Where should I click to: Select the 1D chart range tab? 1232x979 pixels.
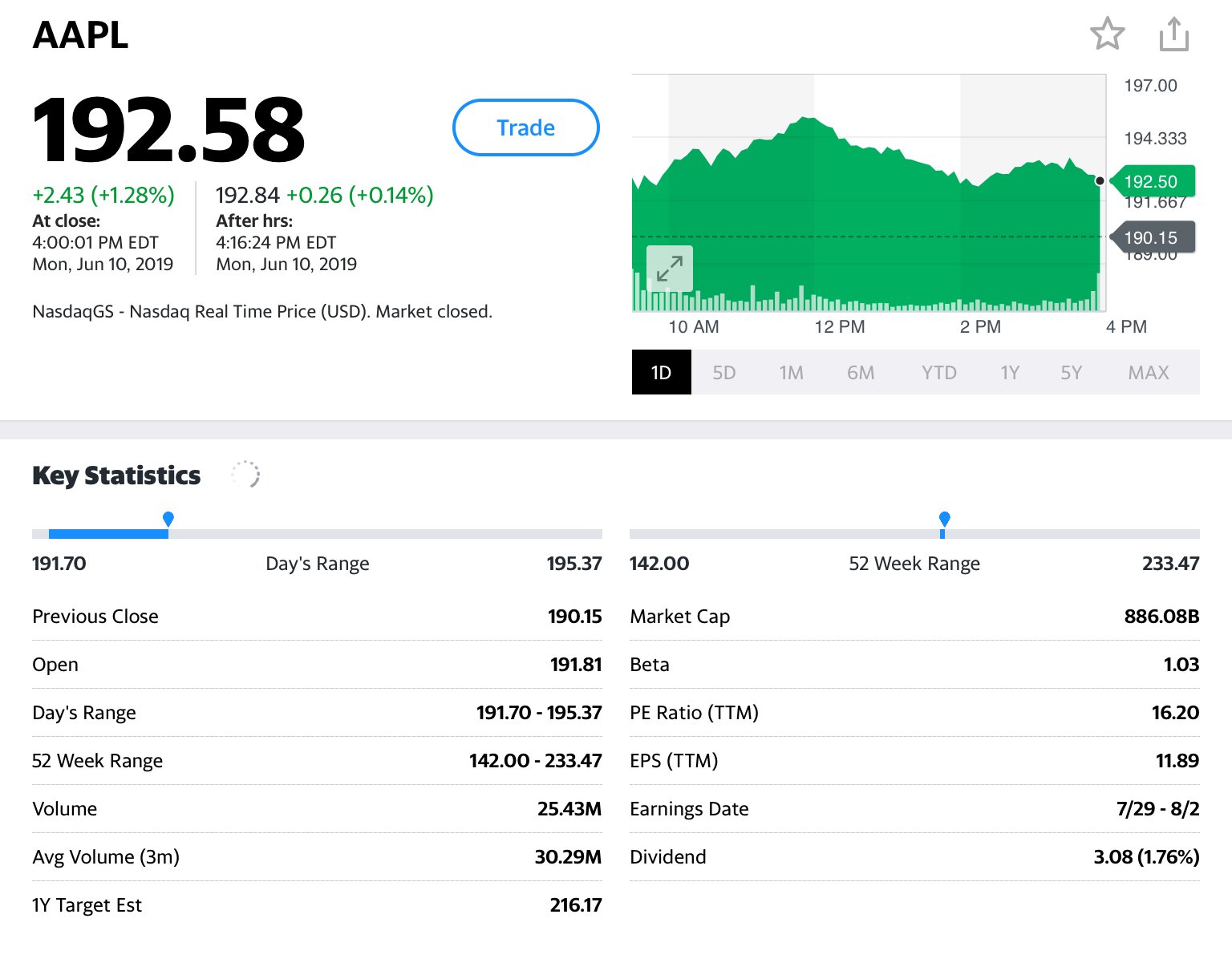[661, 373]
